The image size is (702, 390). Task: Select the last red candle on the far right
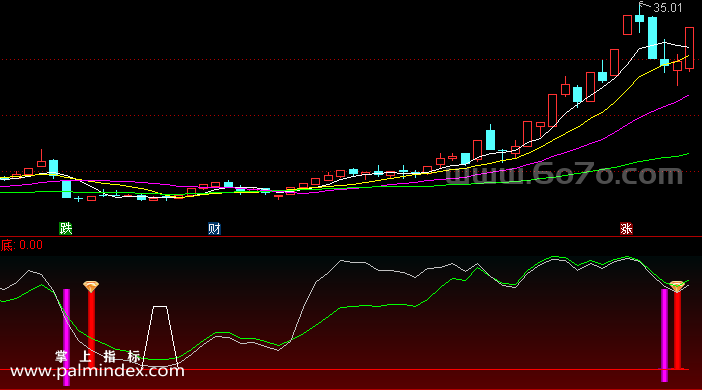pyautogui.click(x=689, y=48)
